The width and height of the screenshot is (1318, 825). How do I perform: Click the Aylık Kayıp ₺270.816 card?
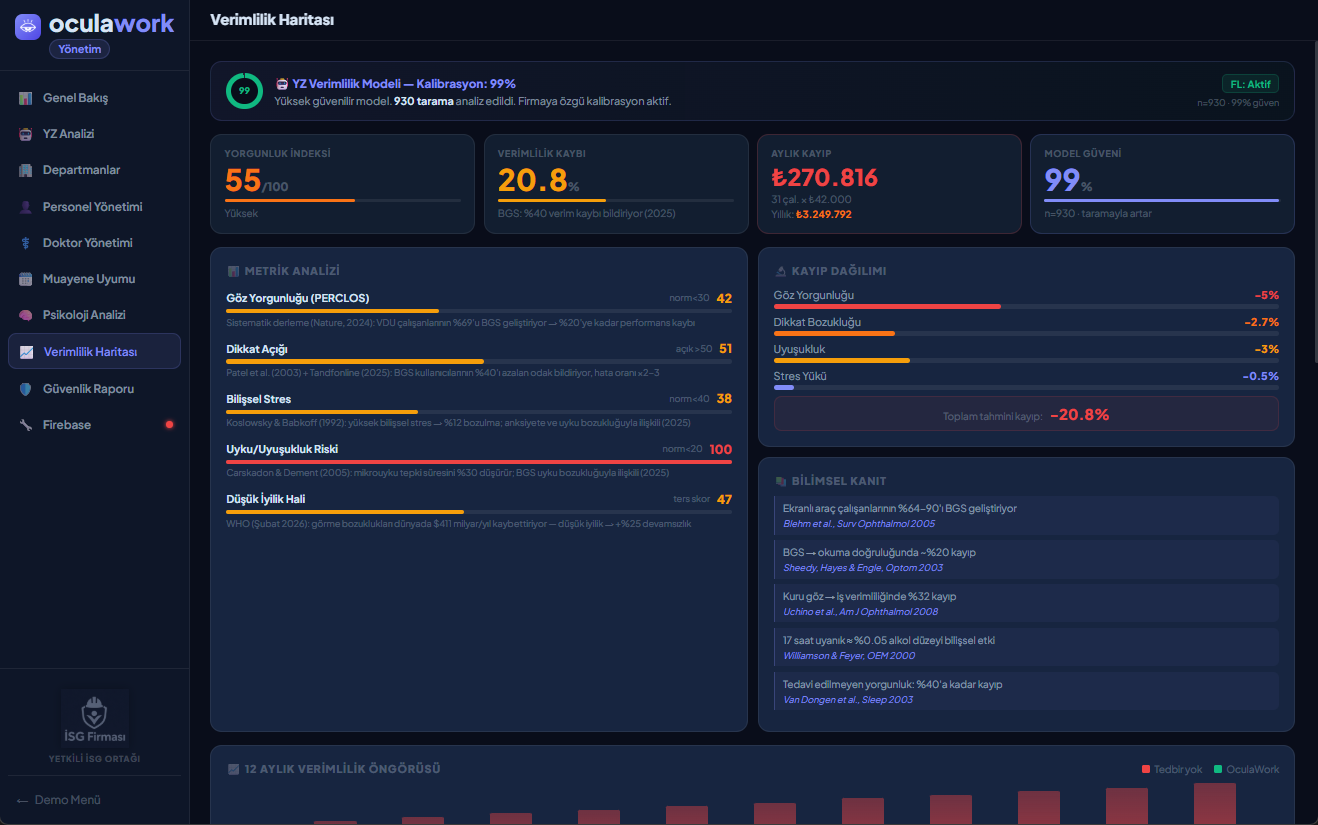pyautogui.click(x=889, y=184)
